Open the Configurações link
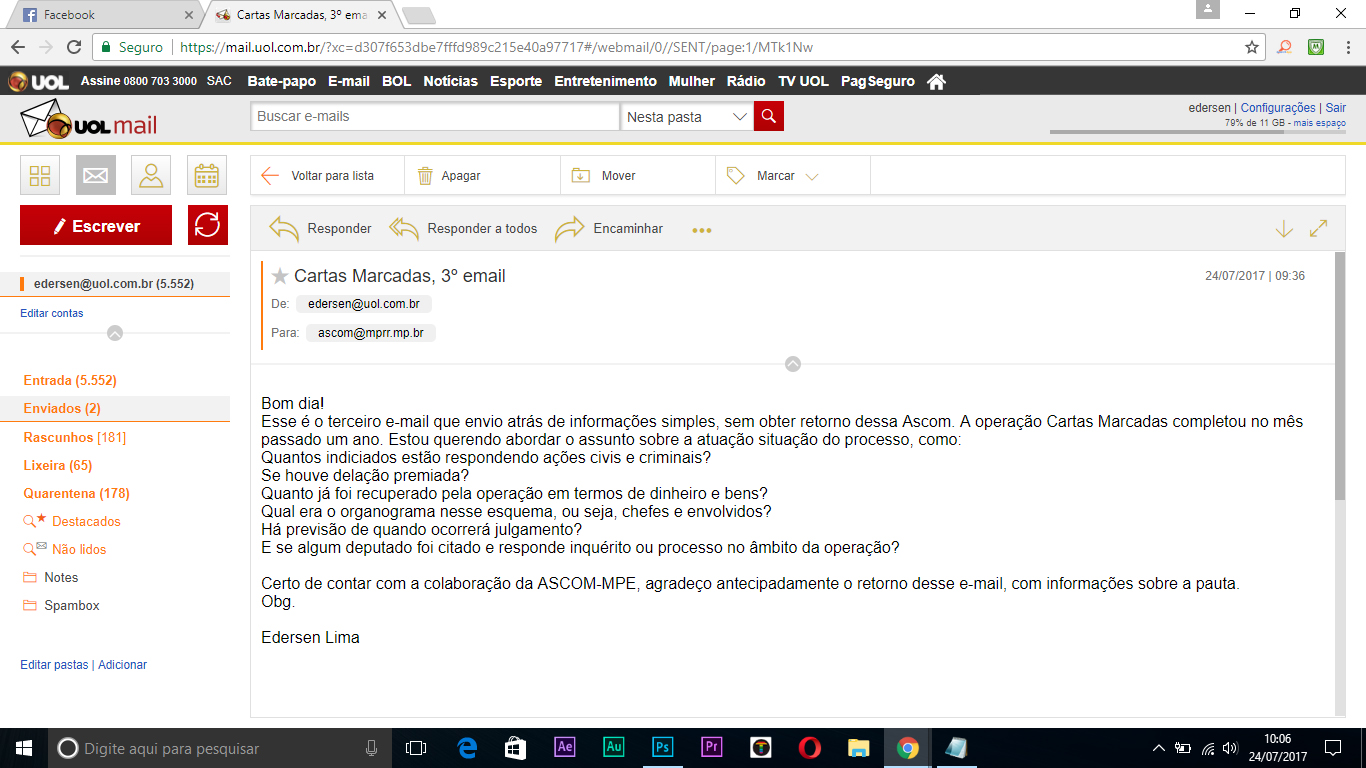This screenshot has height=768, width=1366. pyautogui.click(x=1277, y=108)
